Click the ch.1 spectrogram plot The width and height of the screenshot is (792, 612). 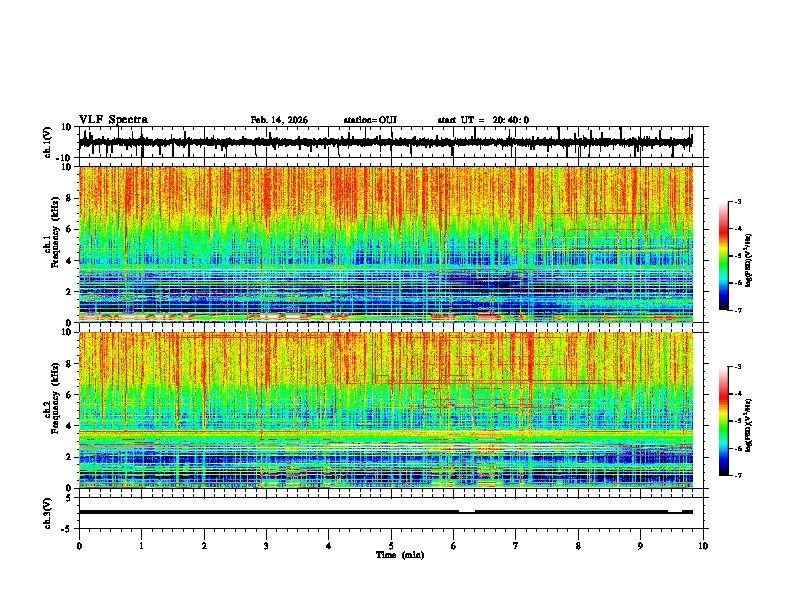[x=386, y=244]
